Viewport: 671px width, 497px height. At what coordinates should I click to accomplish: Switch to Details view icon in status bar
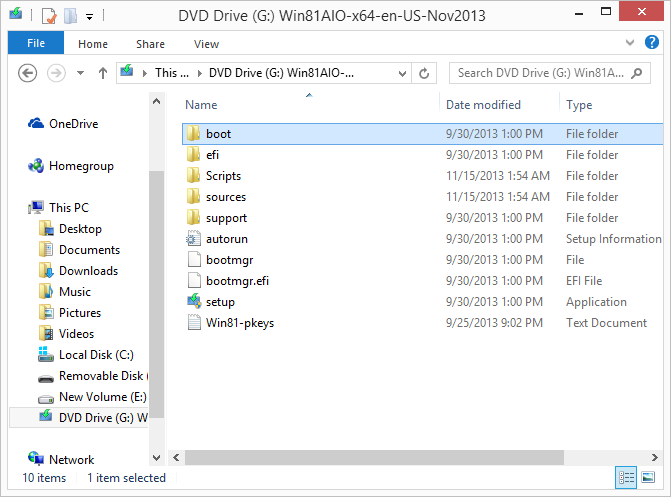(626, 477)
